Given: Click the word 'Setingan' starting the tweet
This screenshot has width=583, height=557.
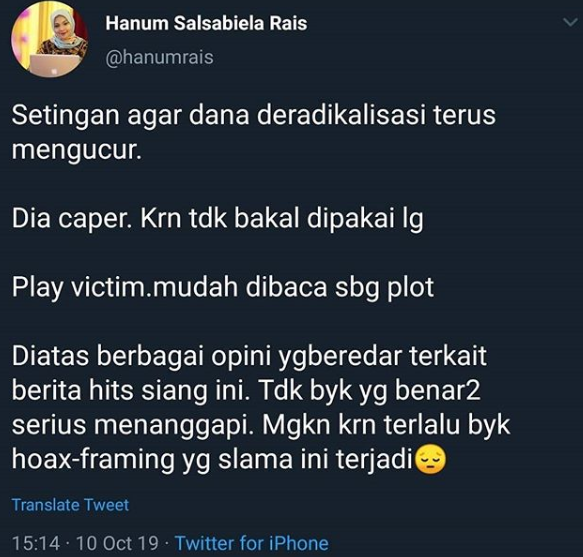Looking at the screenshot, I should 65,116.
